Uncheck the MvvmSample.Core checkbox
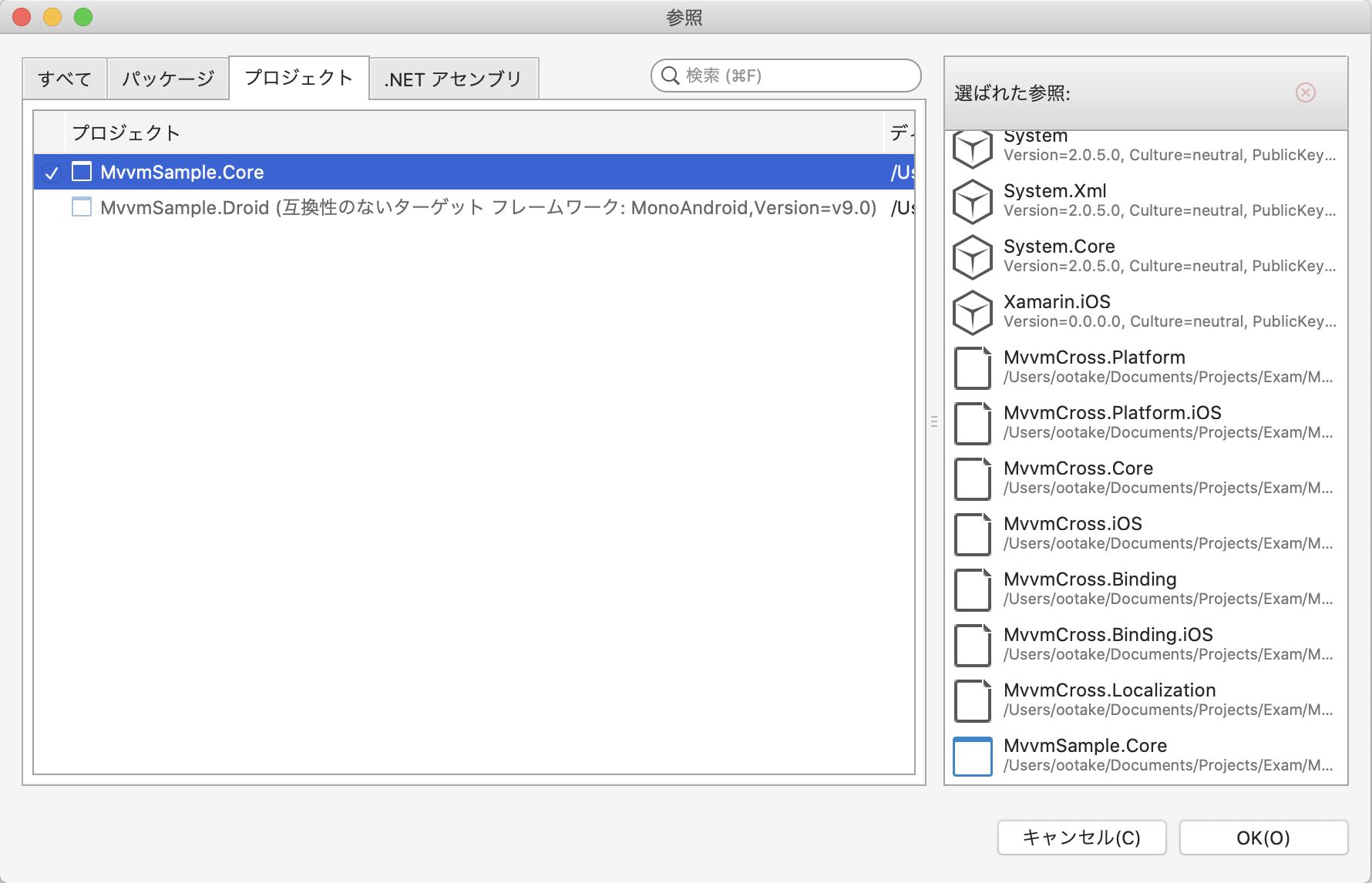 (82, 172)
